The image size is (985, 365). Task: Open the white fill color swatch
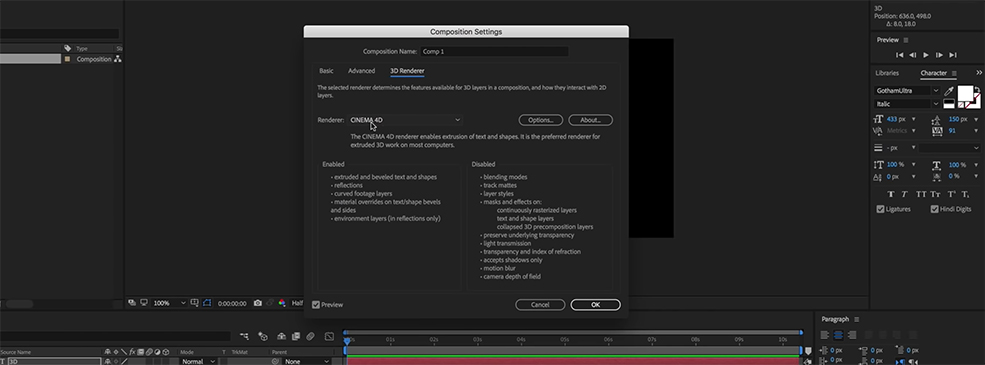pos(965,92)
